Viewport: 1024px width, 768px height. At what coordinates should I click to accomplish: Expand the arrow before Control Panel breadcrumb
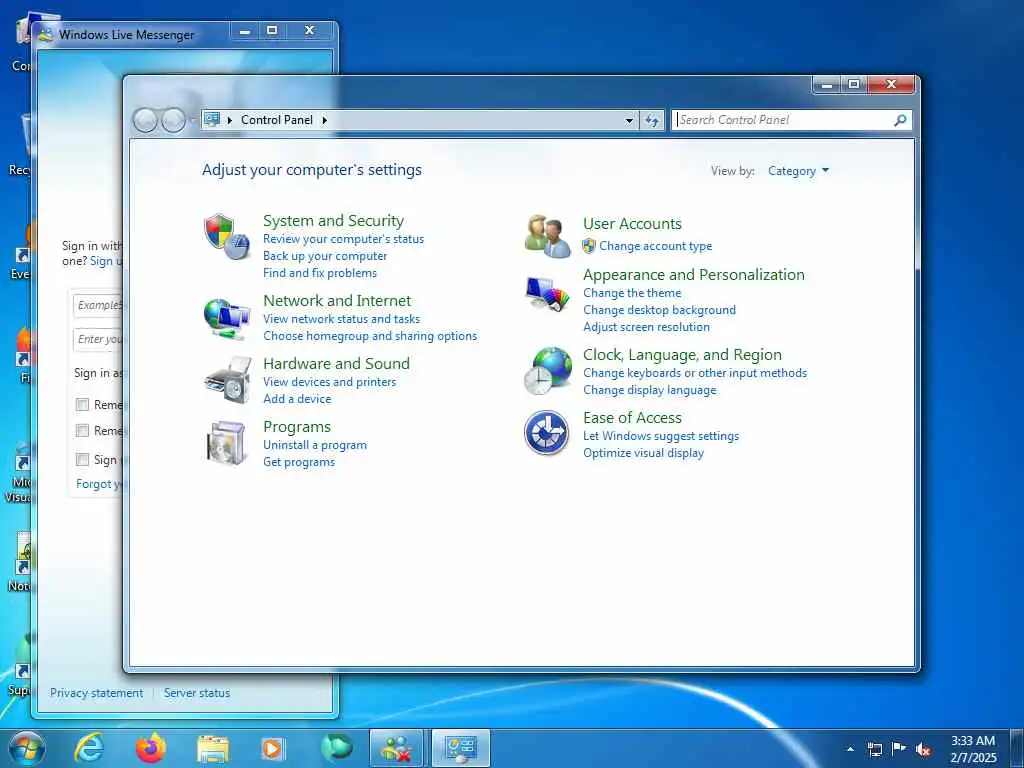[x=229, y=120]
